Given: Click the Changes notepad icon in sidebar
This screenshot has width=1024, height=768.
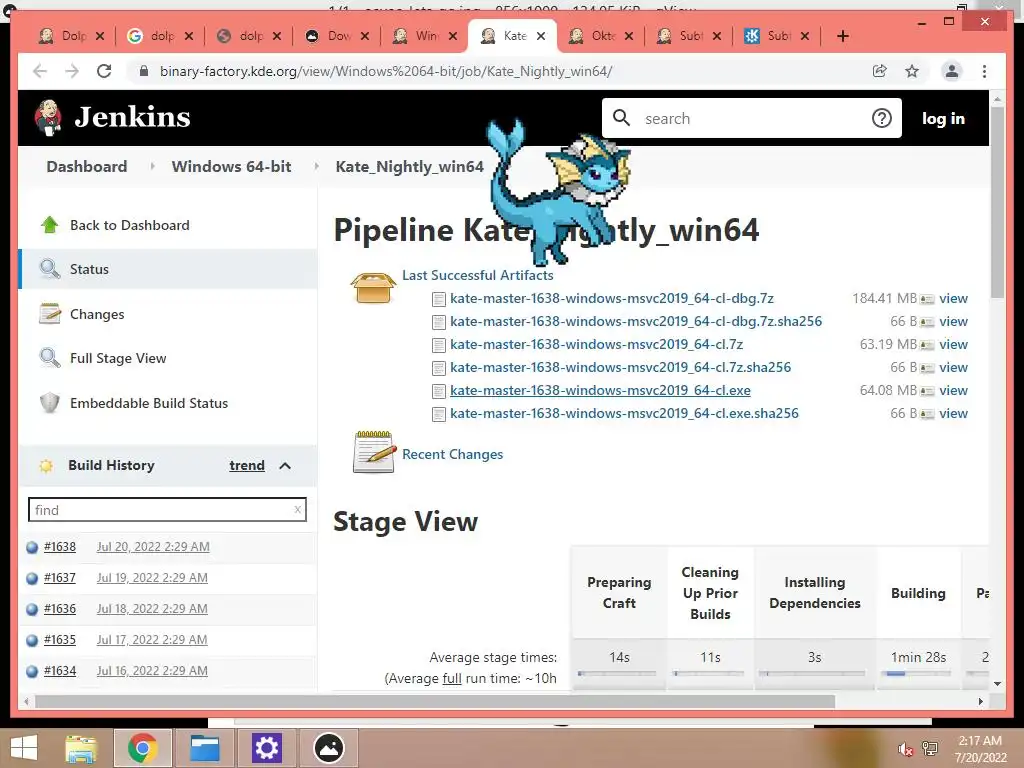Looking at the screenshot, I should (50, 314).
